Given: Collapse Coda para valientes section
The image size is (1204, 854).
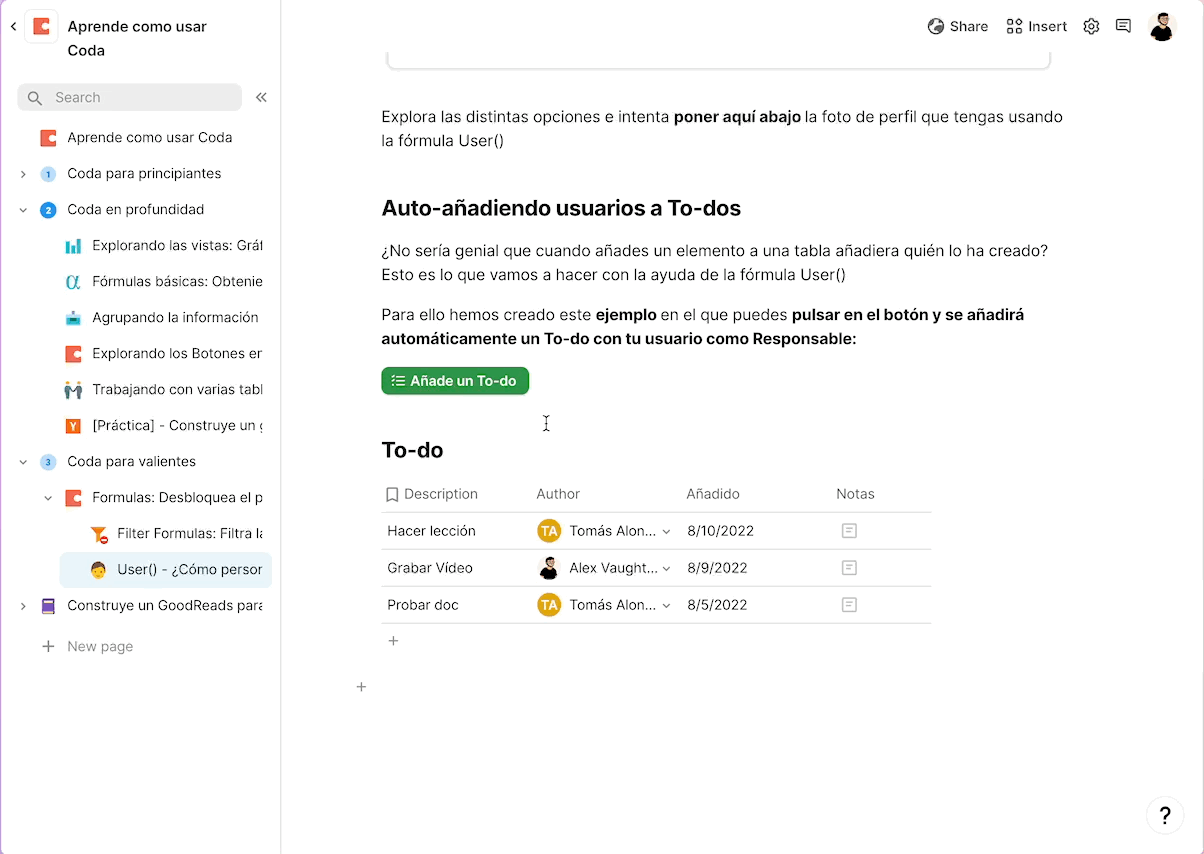Looking at the screenshot, I should (x=23, y=462).
